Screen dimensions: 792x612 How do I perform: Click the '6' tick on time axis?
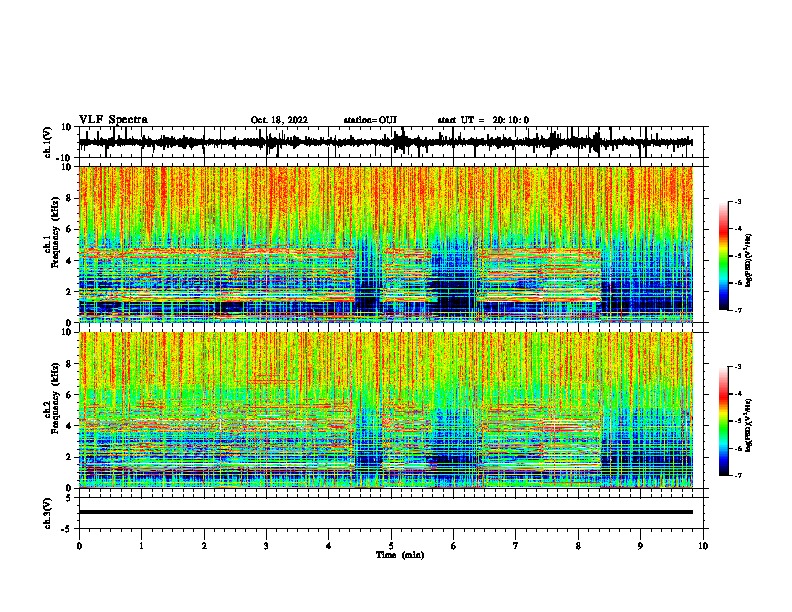(454, 546)
